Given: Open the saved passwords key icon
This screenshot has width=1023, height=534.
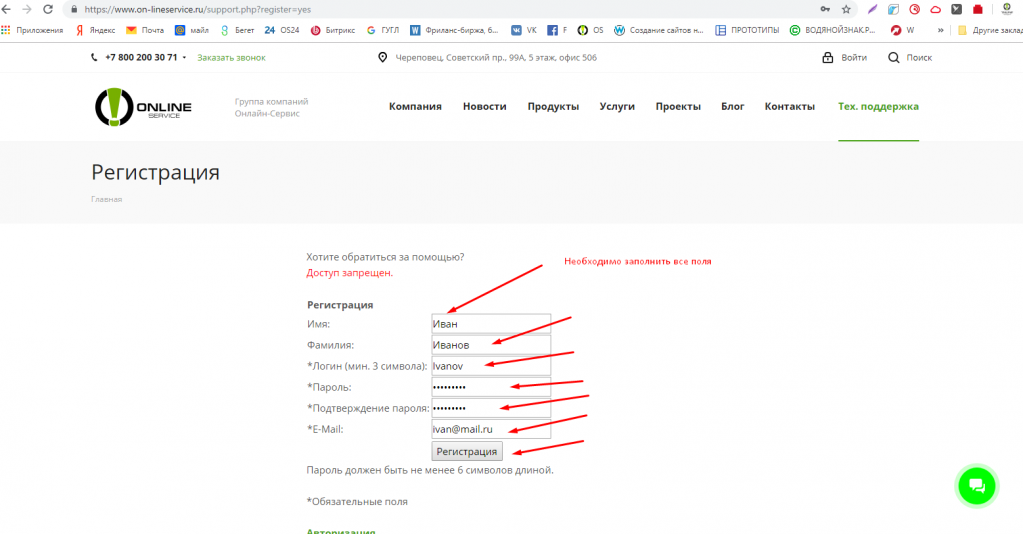Looking at the screenshot, I should tap(825, 9).
